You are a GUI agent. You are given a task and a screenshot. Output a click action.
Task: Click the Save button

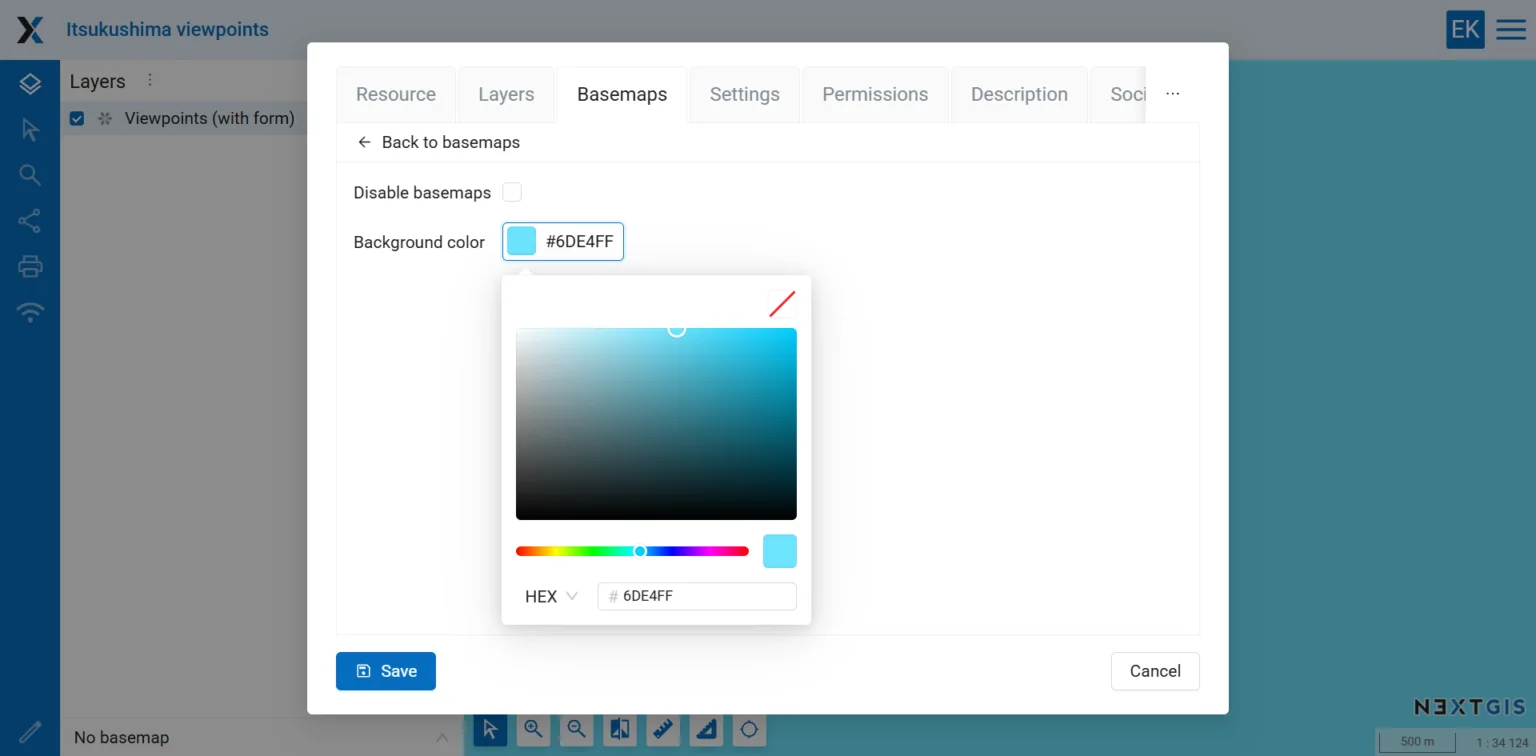coord(386,671)
